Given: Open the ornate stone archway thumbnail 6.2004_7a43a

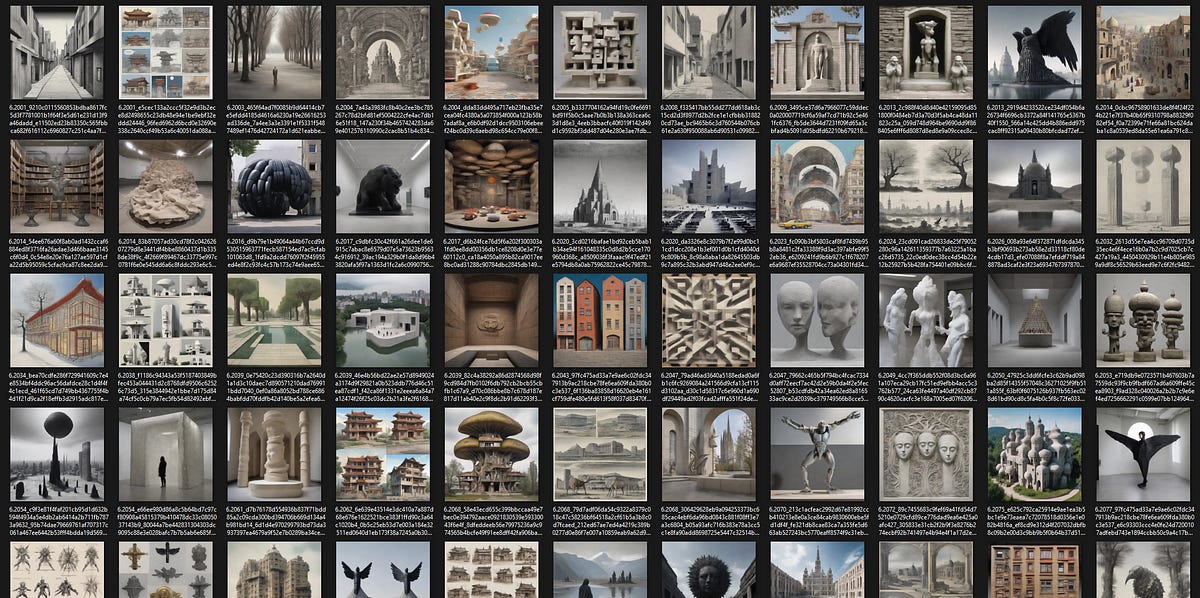Looking at the screenshot, I should pos(382,52).
